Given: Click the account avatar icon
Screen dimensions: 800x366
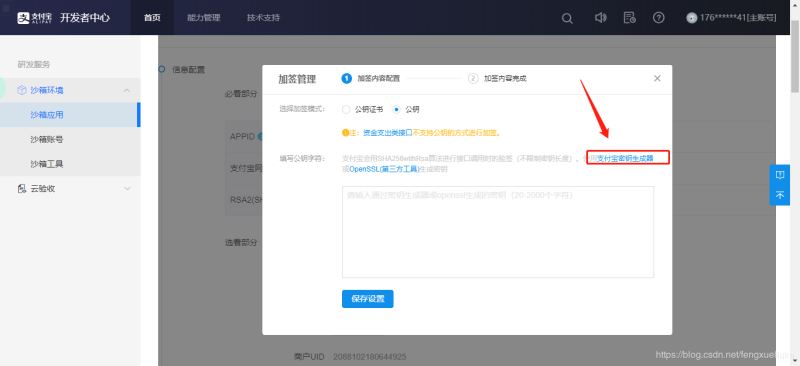Looking at the screenshot, I should 691,18.
